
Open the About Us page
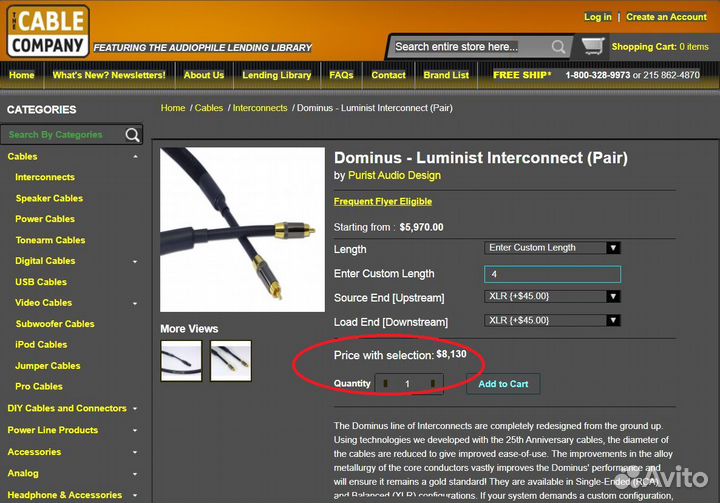pyautogui.click(x=204, y=75)
